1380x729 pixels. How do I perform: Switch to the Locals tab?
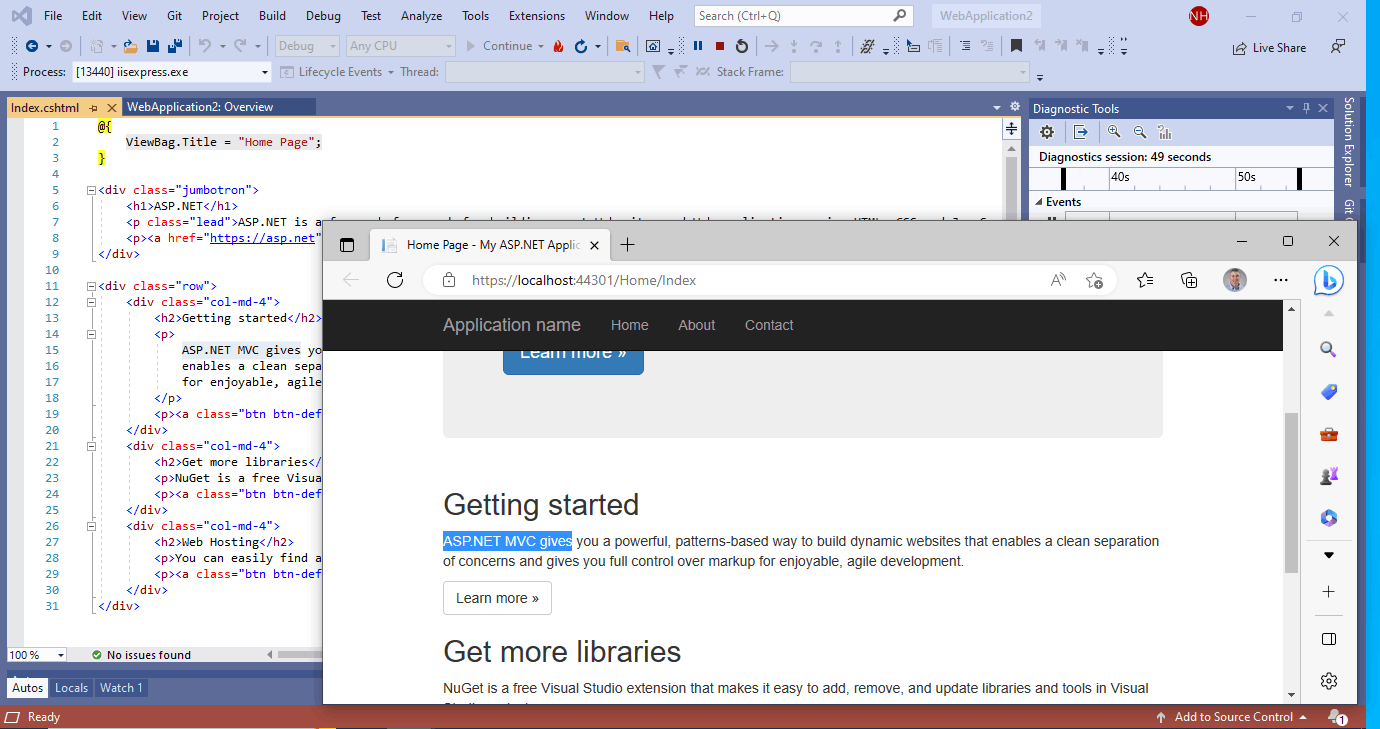(x=71, y=688)
